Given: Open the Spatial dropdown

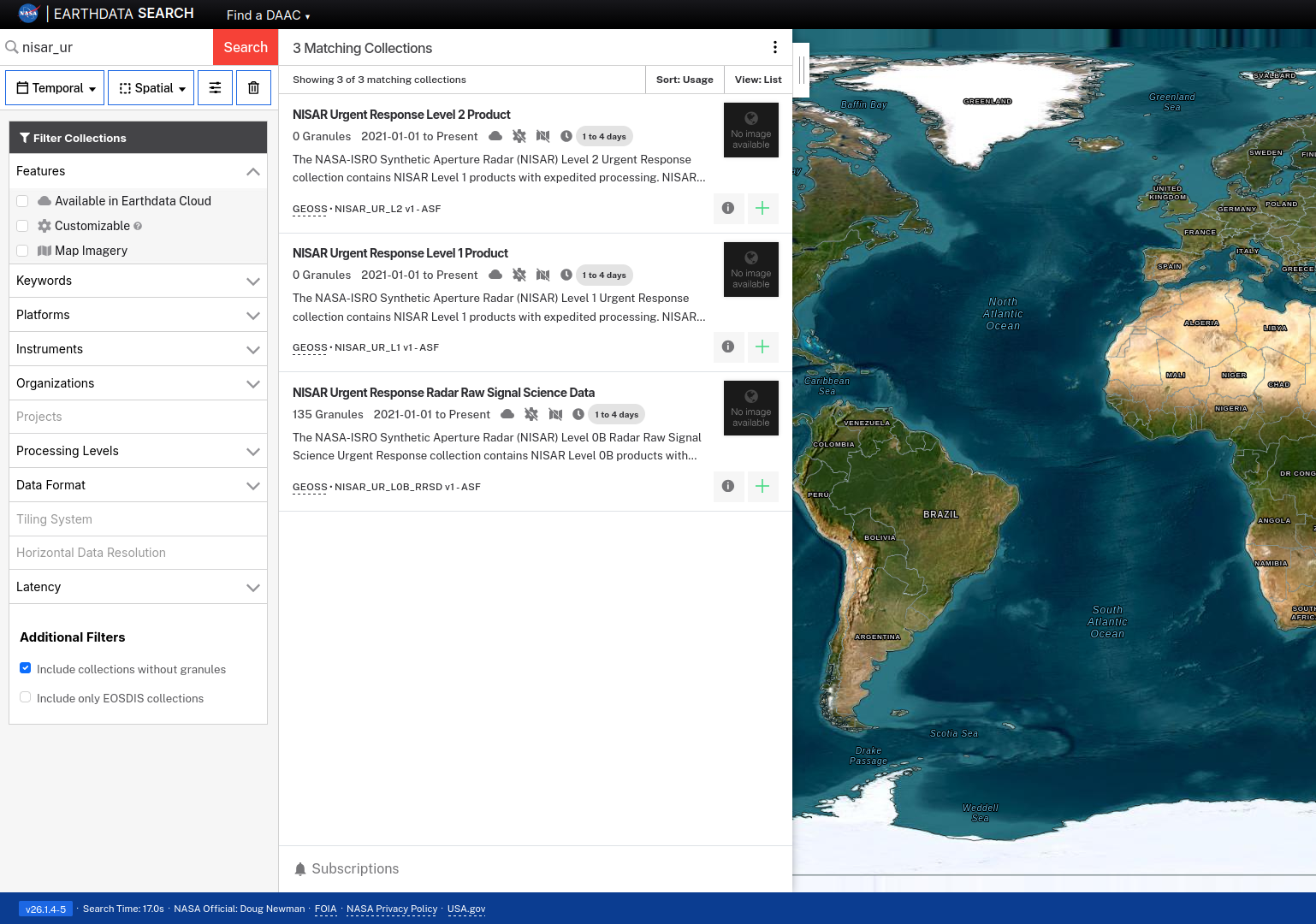Looking at the screenshot, I should coord(151,88).
